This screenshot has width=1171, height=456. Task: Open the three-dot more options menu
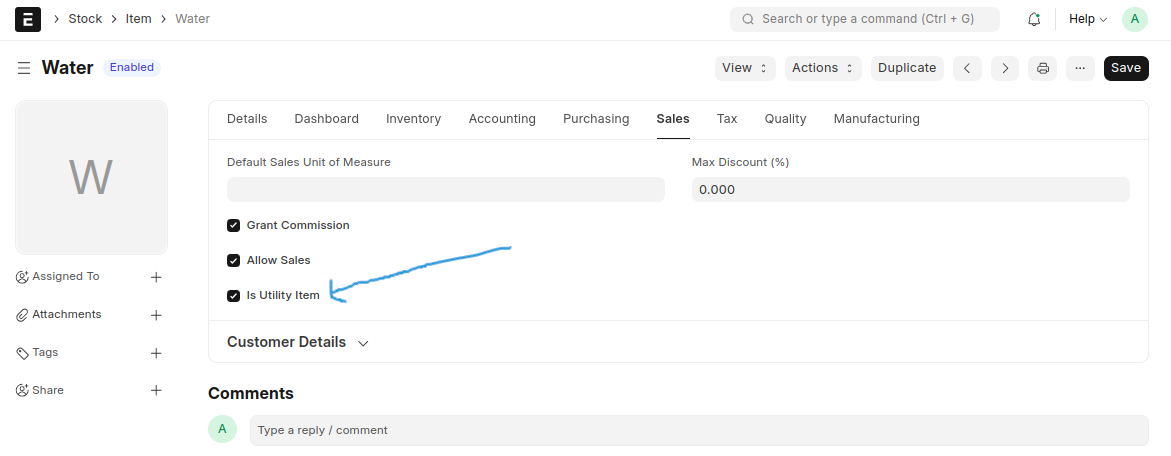click(x=1080, y=68)
